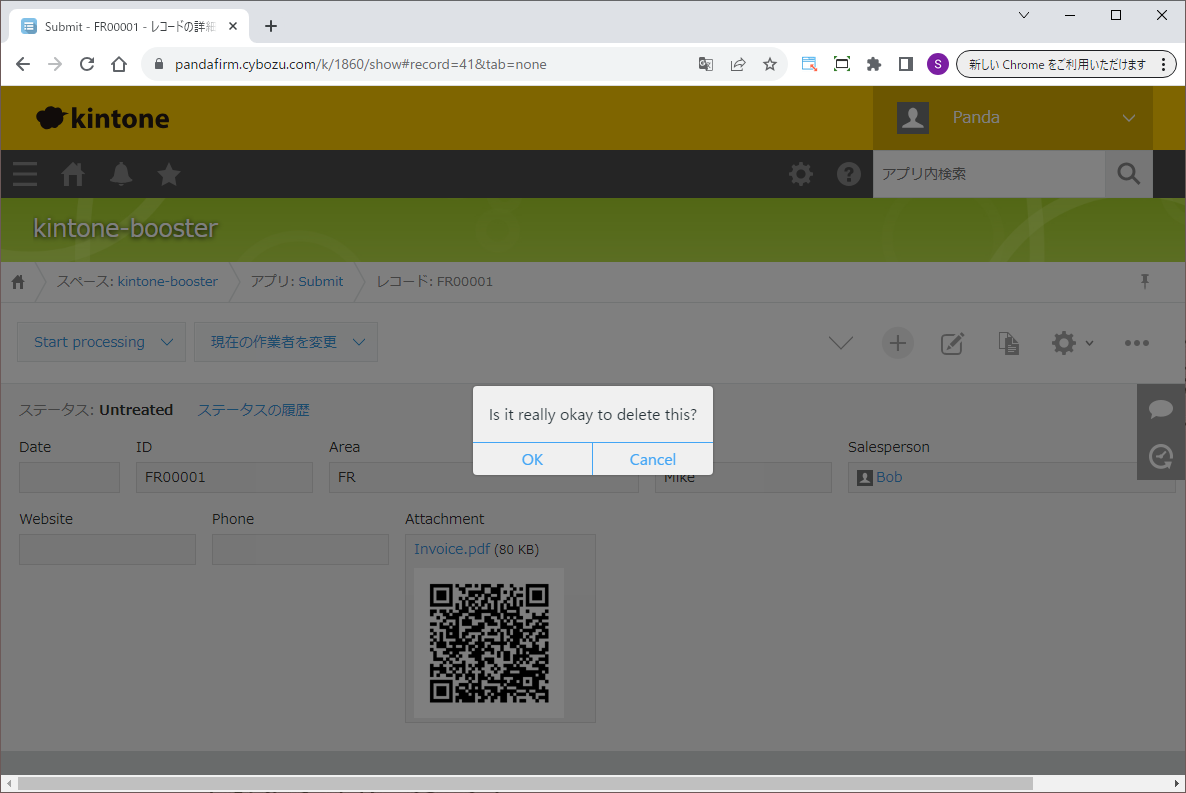1186x793 pixels.
Task: Click the kintone portal home icon
Action: click(x=73, y=174)
